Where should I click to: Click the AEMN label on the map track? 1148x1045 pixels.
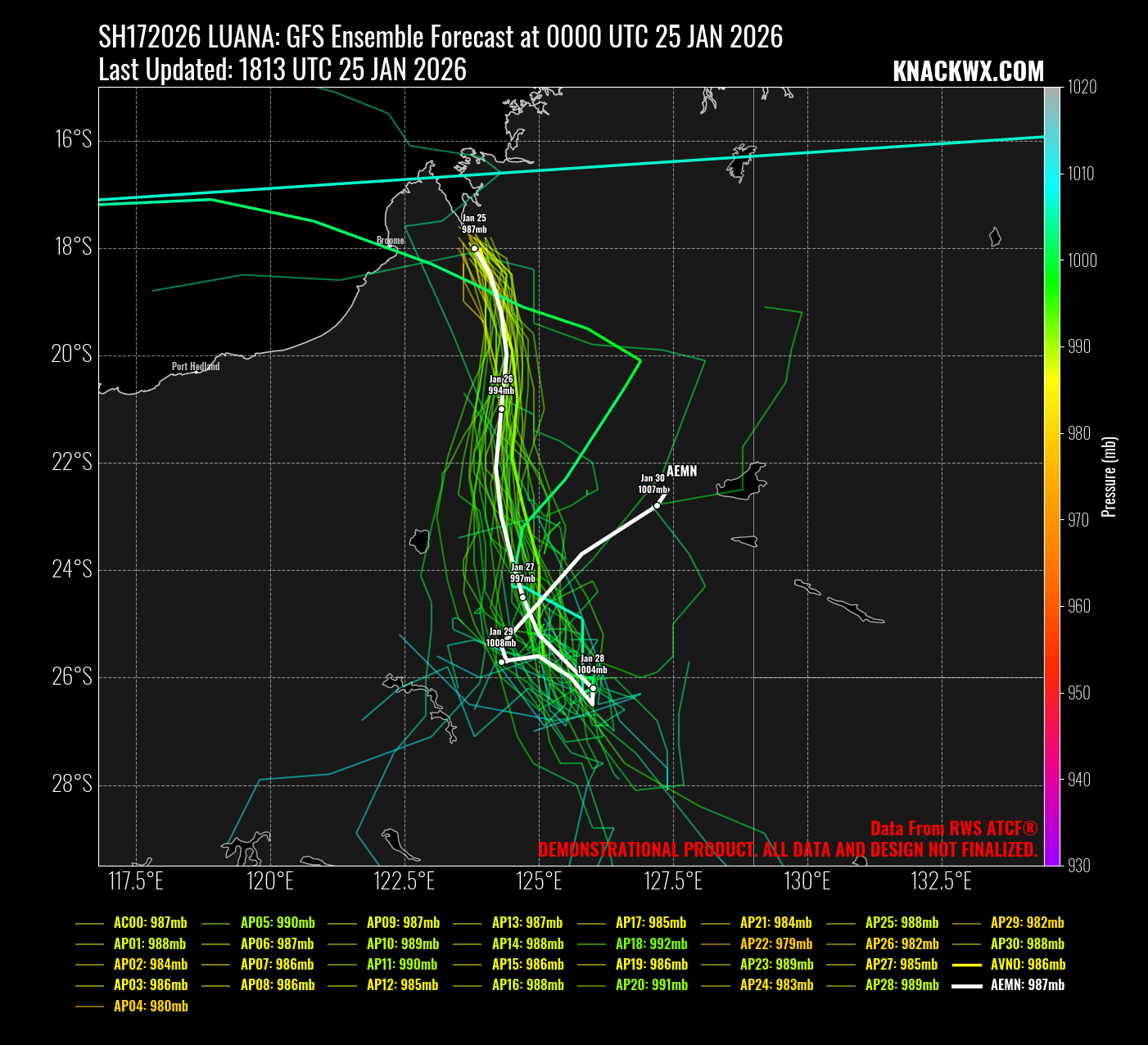(x=681, y=471)
